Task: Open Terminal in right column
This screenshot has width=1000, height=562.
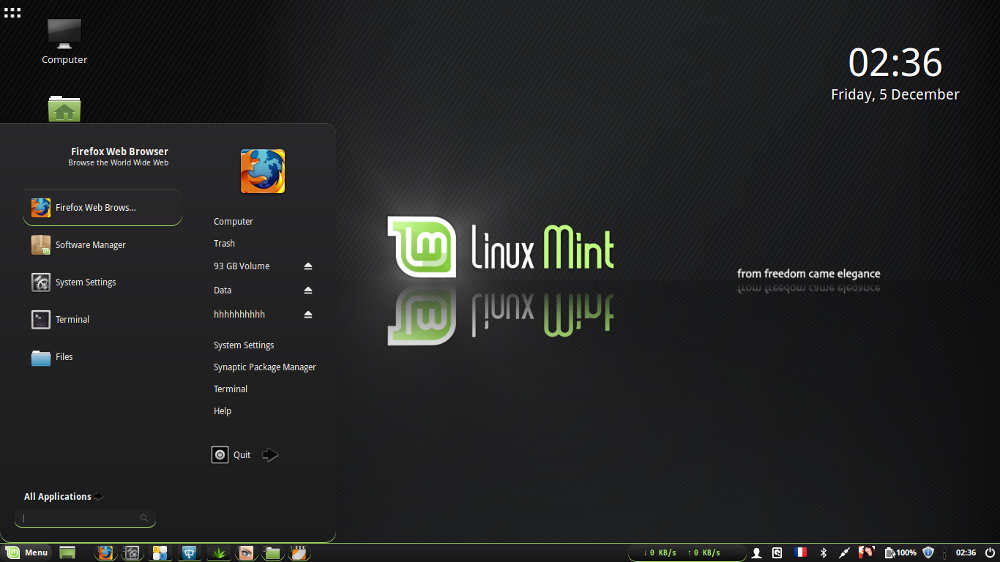Action: (230, 388)
